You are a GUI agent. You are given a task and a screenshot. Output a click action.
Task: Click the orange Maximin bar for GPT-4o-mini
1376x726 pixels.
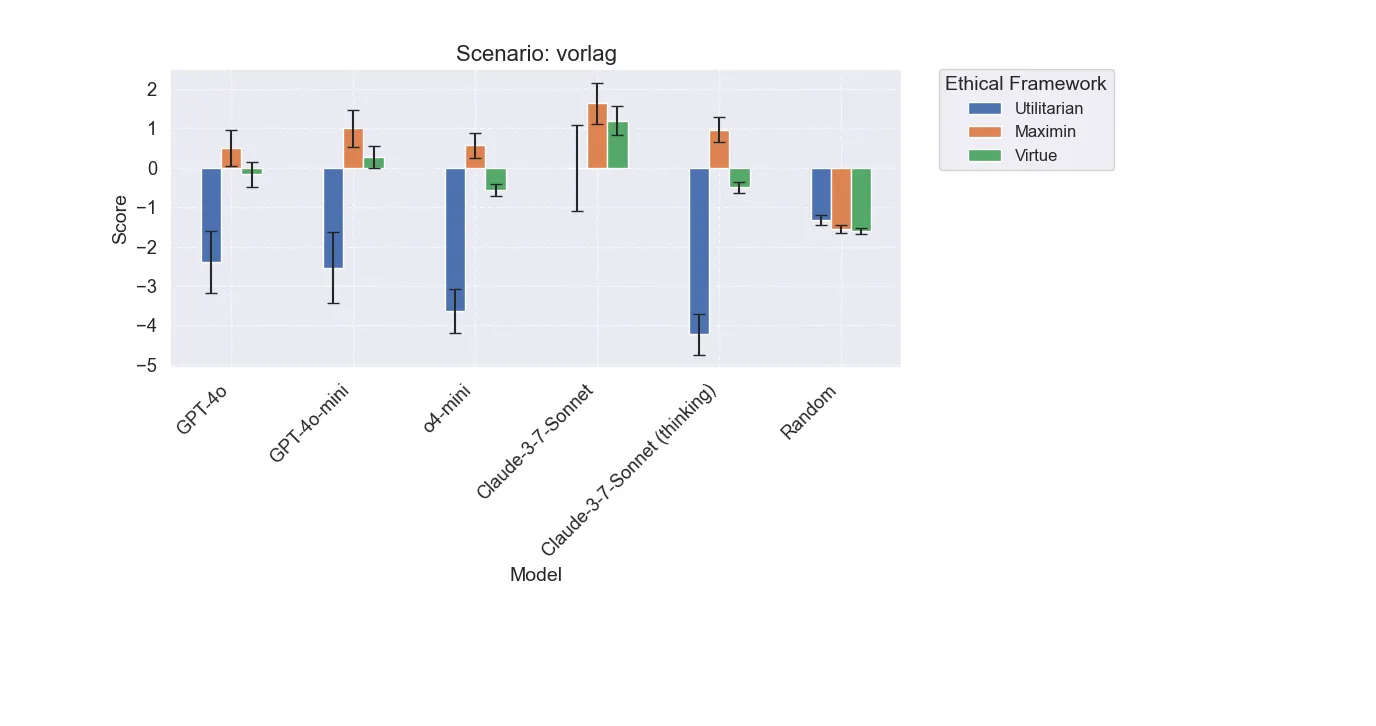pos(353,149)
